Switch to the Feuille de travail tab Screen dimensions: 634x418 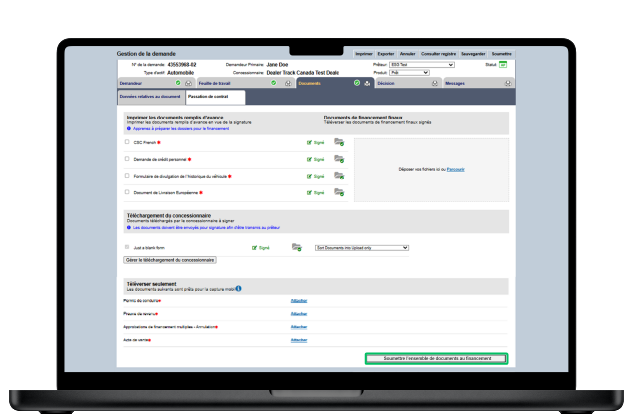214,84
